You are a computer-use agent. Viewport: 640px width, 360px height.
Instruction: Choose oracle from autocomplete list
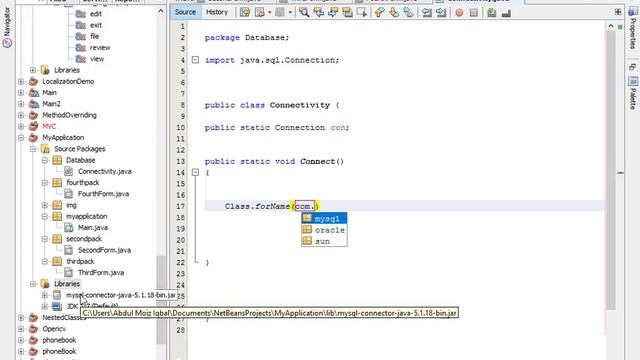[324, 230]
